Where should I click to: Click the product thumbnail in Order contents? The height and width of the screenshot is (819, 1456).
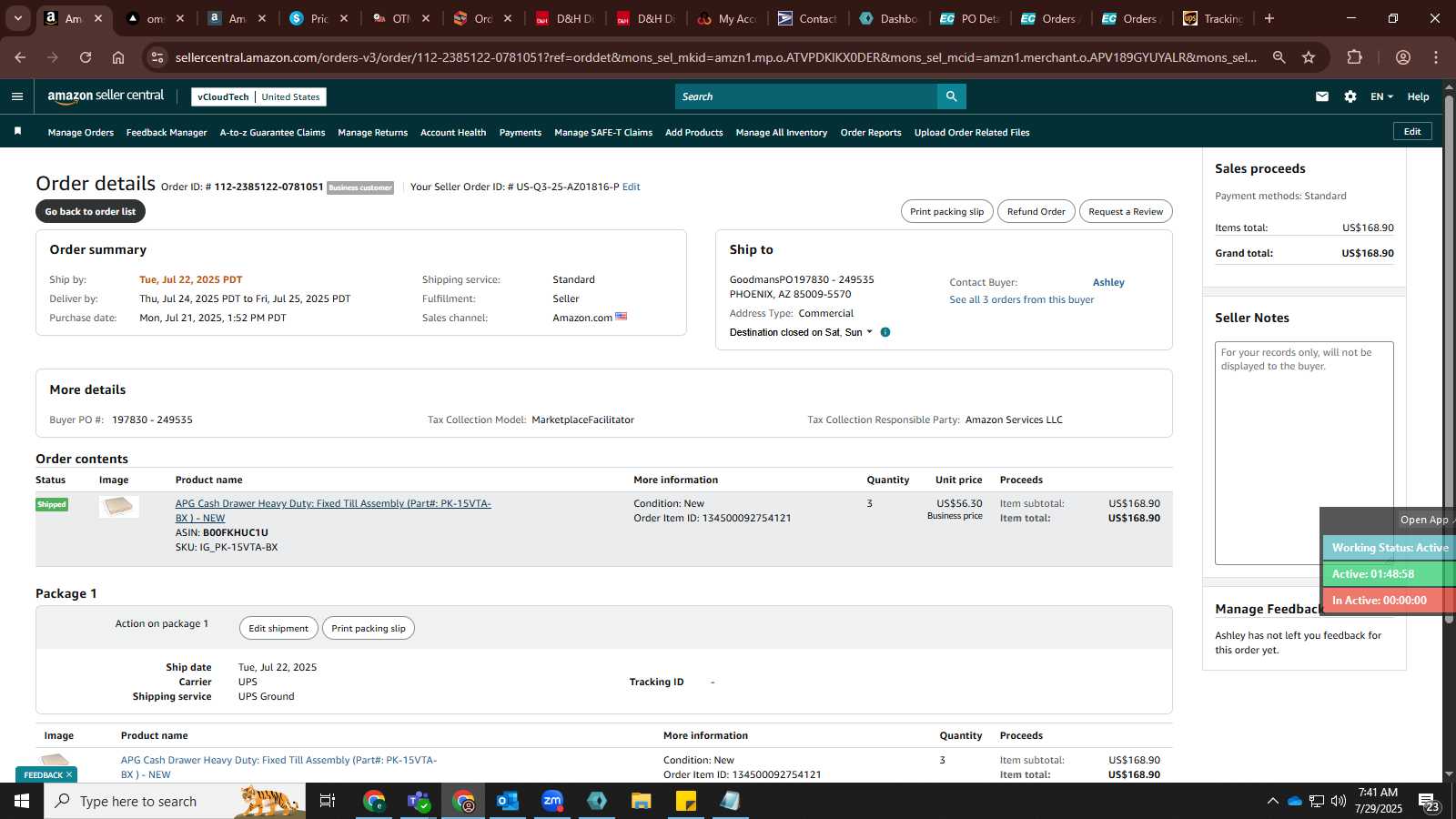[119, 507]
